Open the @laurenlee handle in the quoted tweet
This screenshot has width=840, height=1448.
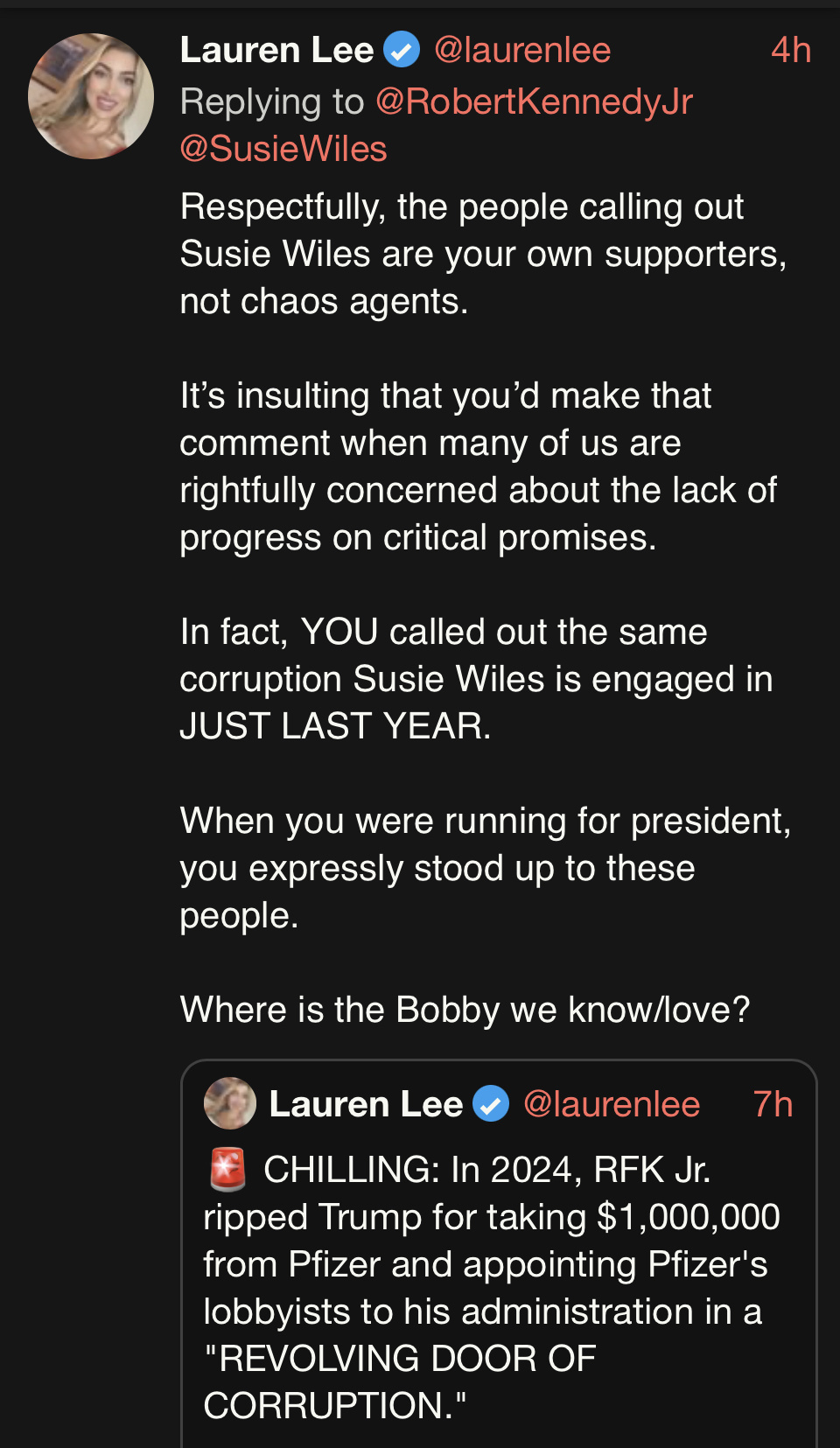click(x=612, y=1104)
